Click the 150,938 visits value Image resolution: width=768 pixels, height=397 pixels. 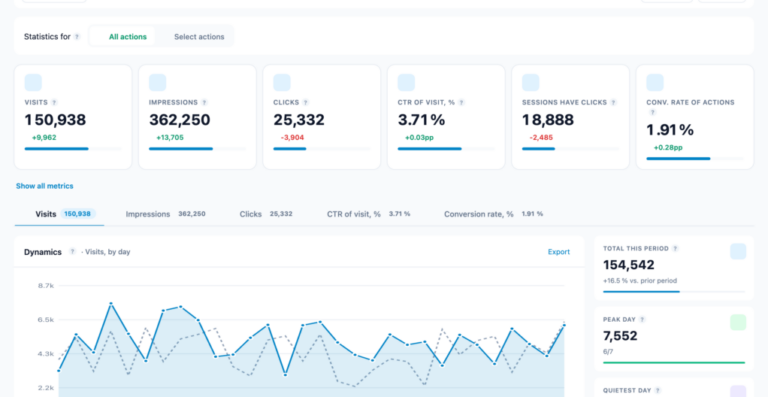(x=55, y=120)
